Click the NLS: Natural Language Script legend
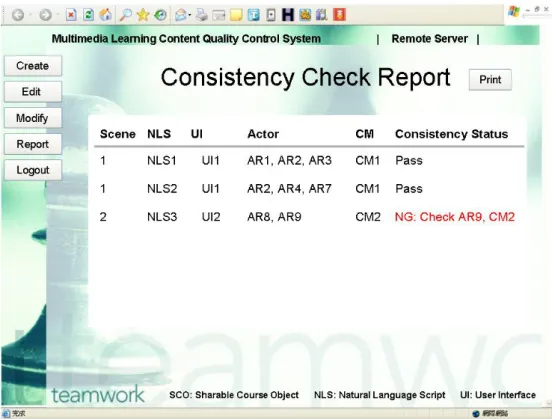 380,395
